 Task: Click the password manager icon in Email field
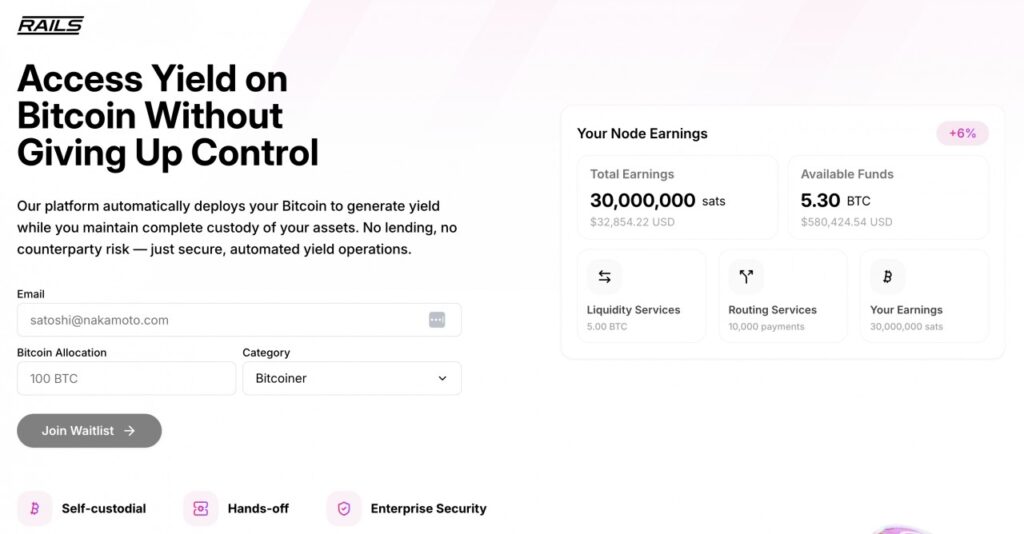[437, 320]
